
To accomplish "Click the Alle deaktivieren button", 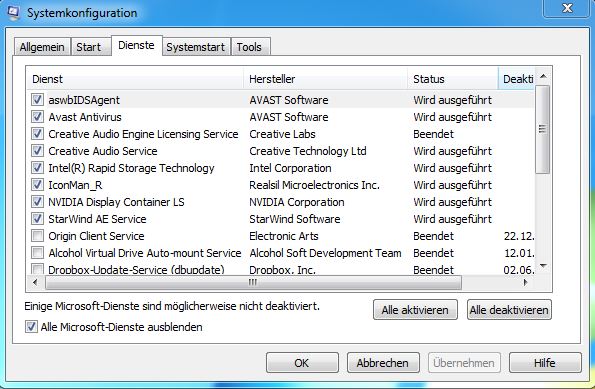I will 509,310.
